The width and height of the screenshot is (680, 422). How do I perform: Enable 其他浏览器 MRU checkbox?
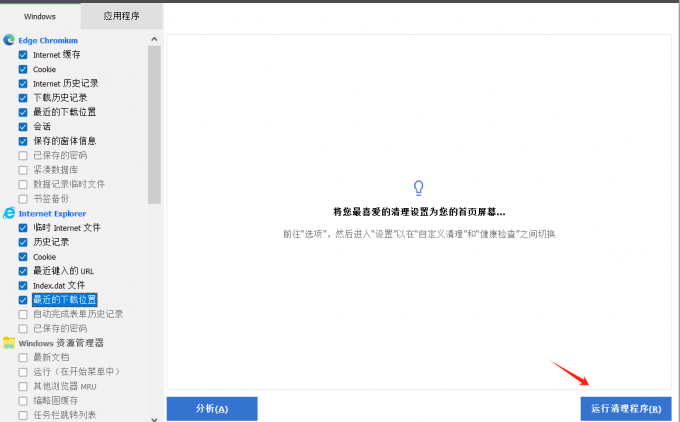coord(23,386)
